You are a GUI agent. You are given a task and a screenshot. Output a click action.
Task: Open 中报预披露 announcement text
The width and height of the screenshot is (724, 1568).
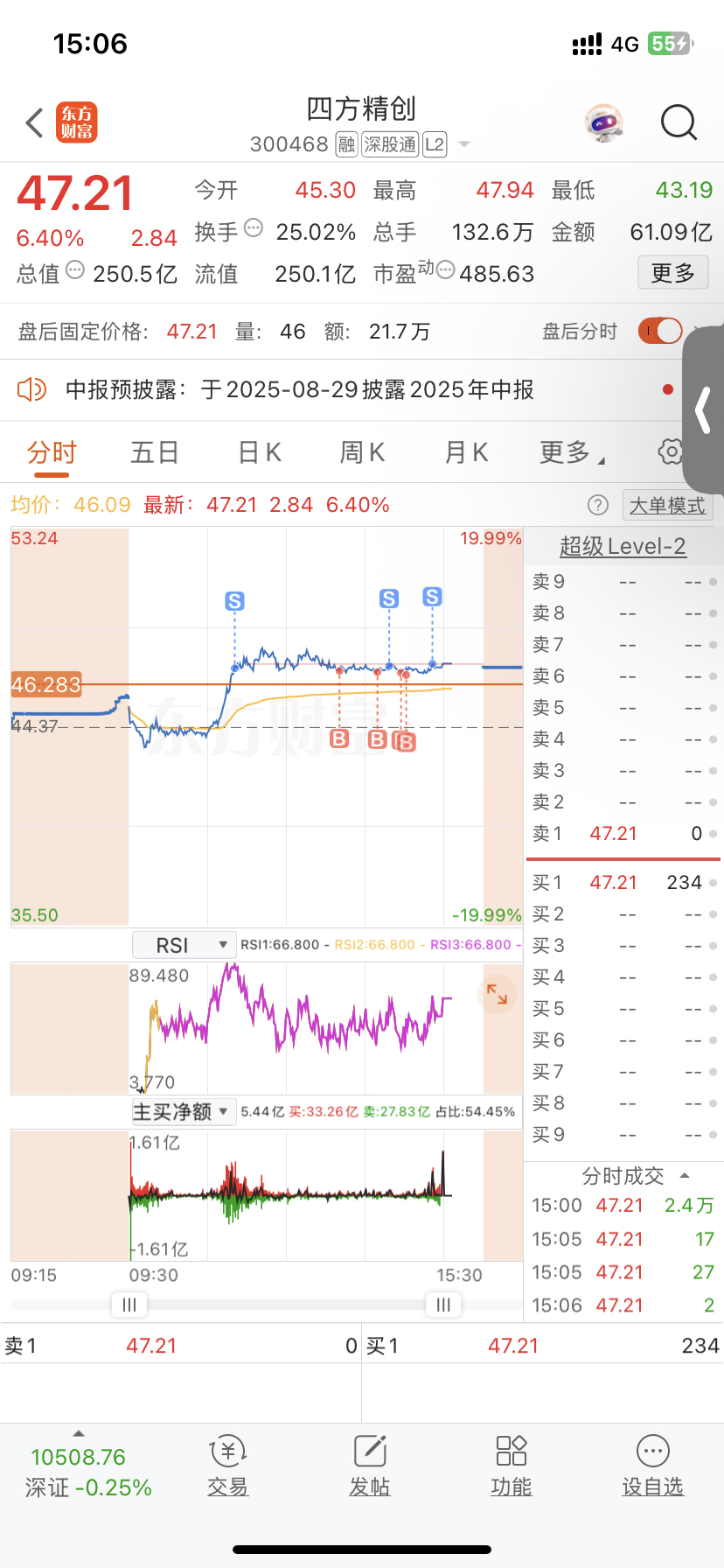300,389
